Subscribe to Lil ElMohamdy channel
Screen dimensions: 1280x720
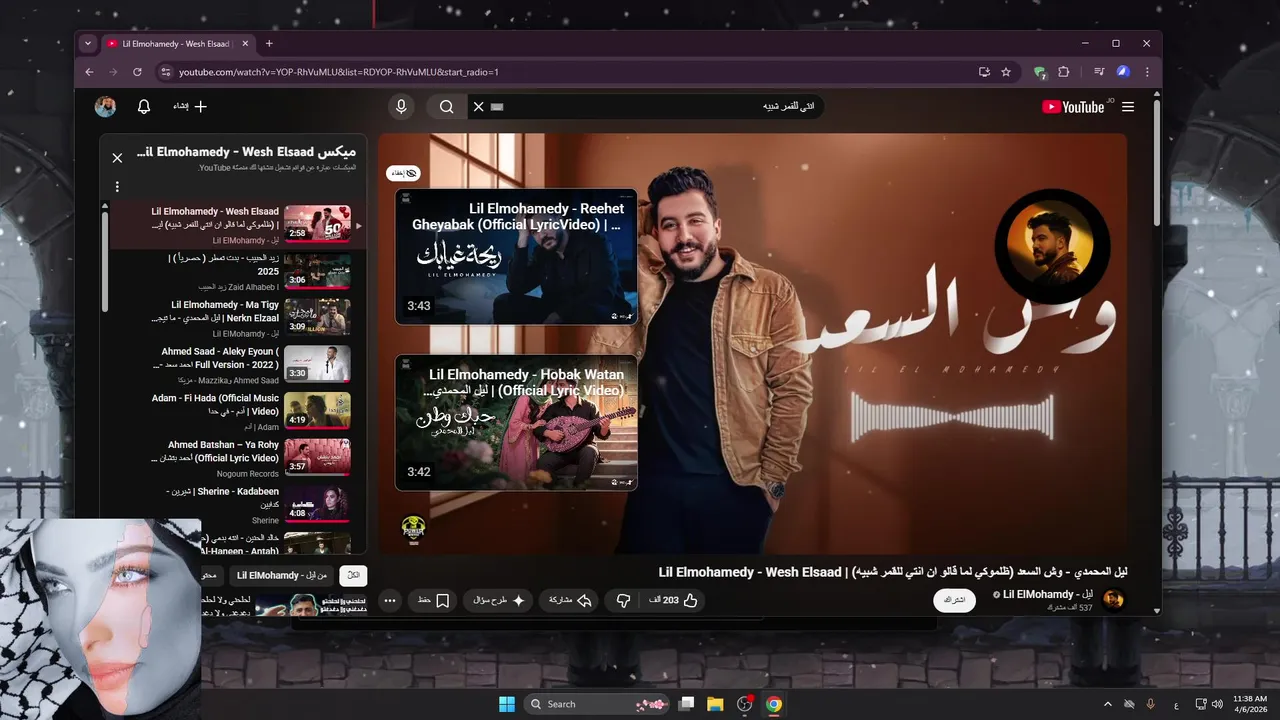click(955, 600)
